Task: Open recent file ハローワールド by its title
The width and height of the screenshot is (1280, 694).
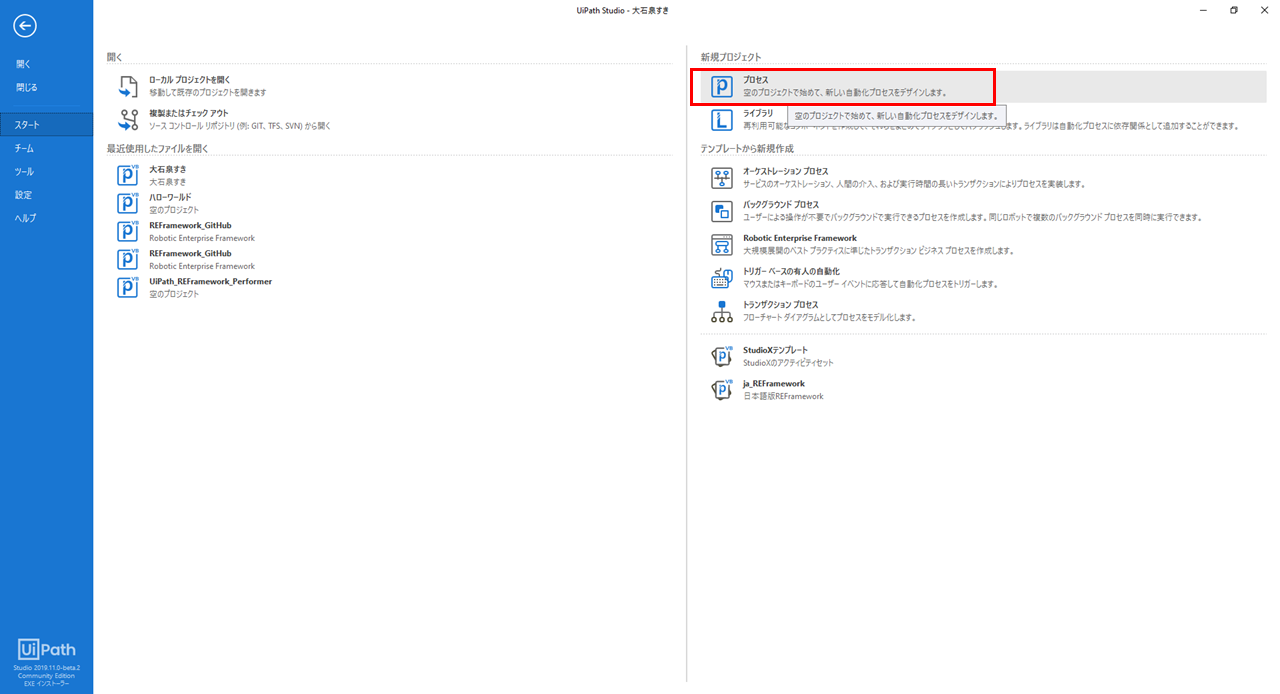Action: (170, 198)
